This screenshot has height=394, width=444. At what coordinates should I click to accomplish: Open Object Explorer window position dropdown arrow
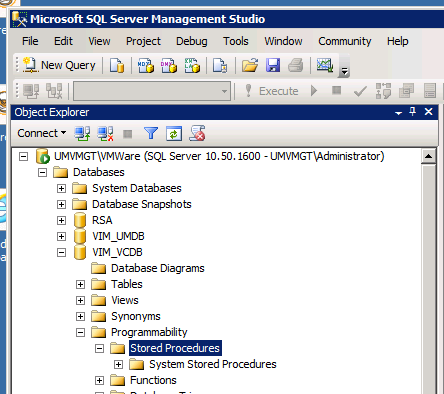(398, 113)
